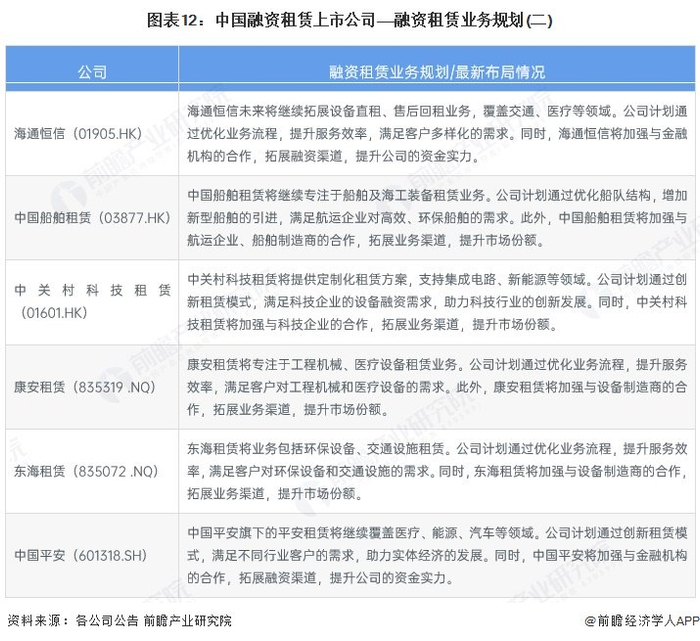Click the 中关村科技租赁 (01601.HK) company cell
The image size is (700, 641).
point(92,302)
